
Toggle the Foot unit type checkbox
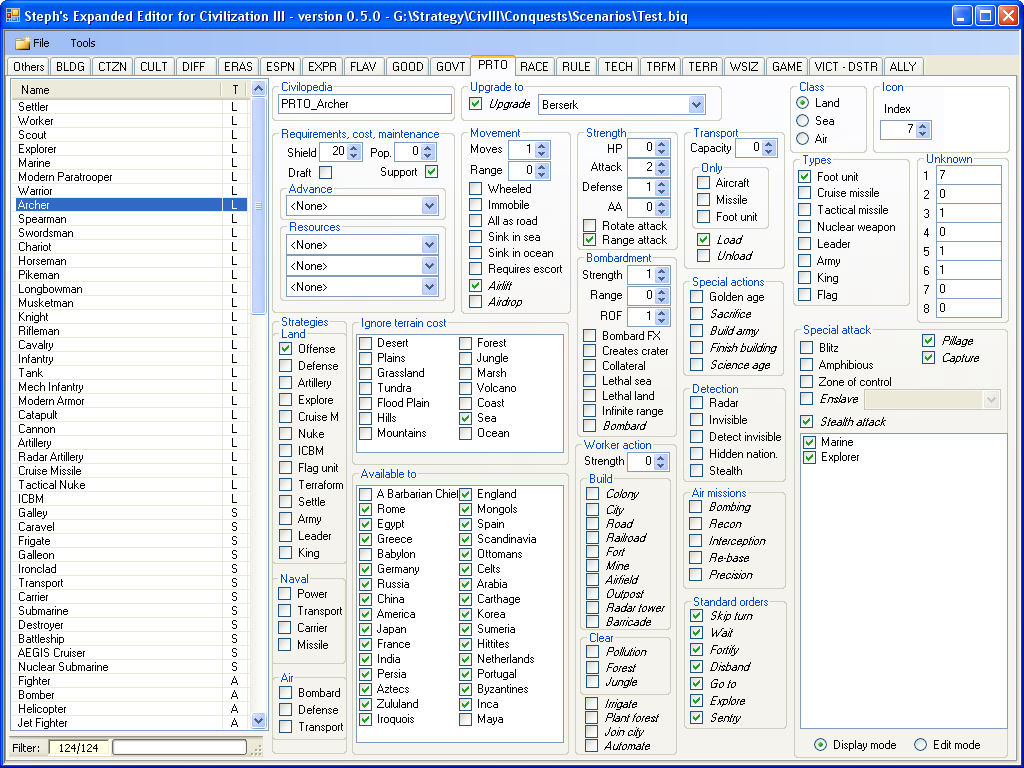(805, 176)
